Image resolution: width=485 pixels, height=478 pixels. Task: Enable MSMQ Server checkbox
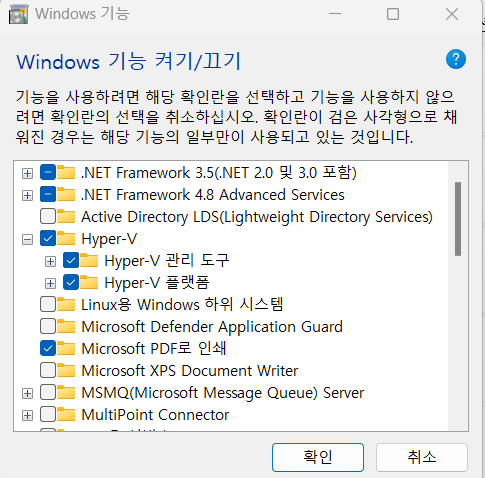click(48, 393)
